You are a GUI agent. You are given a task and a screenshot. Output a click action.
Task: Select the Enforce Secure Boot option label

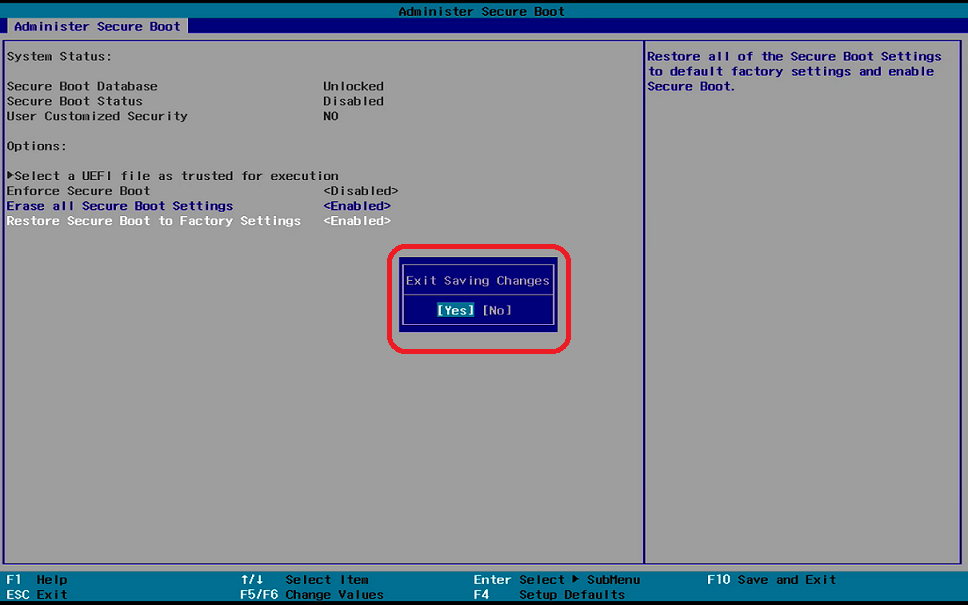pos(78,191)
